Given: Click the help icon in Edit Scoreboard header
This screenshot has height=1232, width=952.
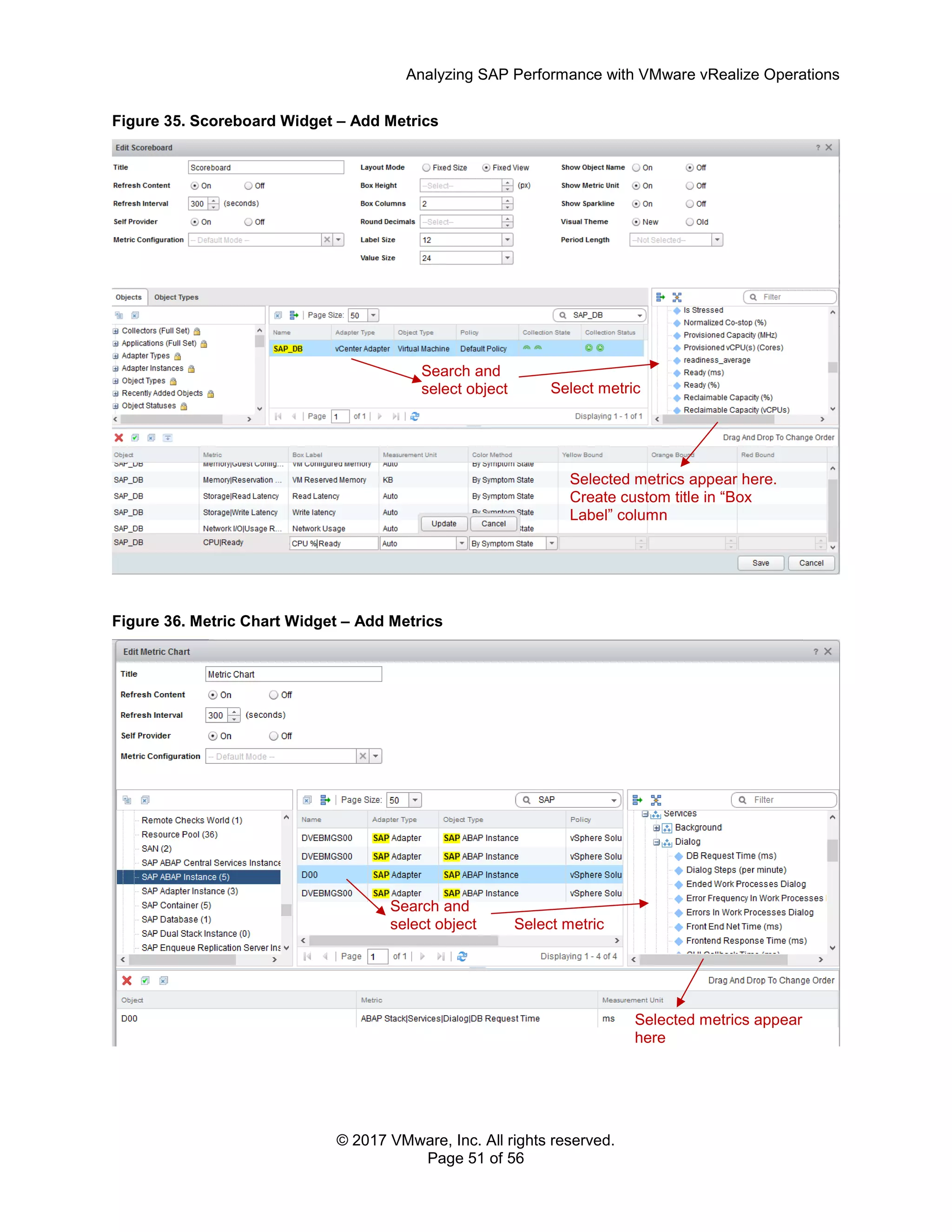Looking at the screenshot, I should (x=818, y=148).
